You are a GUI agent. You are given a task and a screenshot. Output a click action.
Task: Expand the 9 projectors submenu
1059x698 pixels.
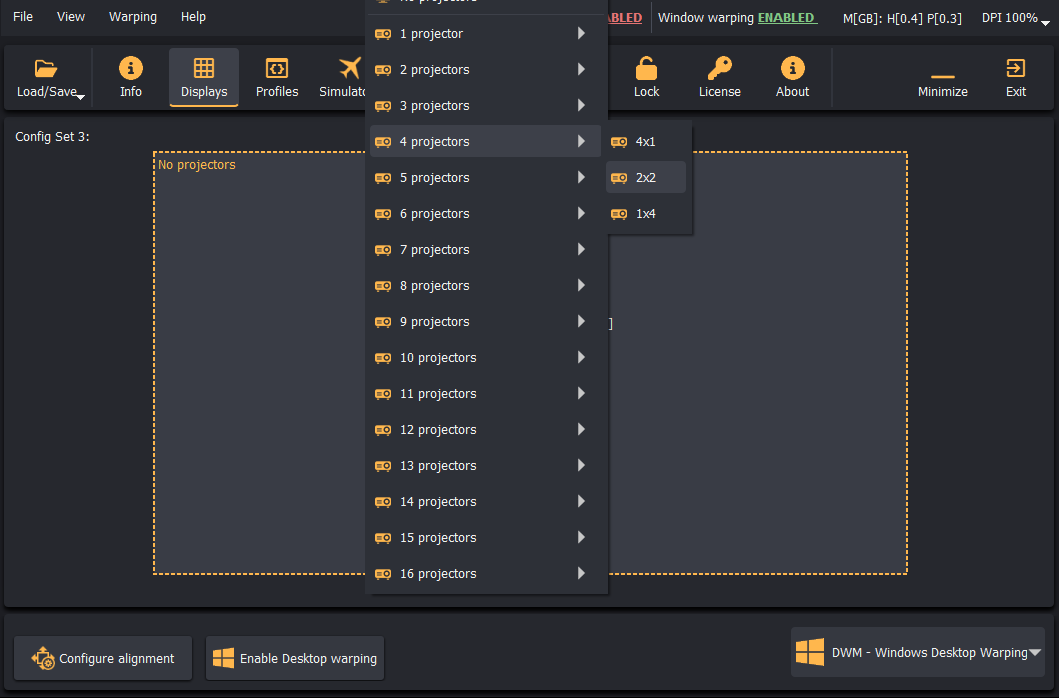click(x=486, y=322)
